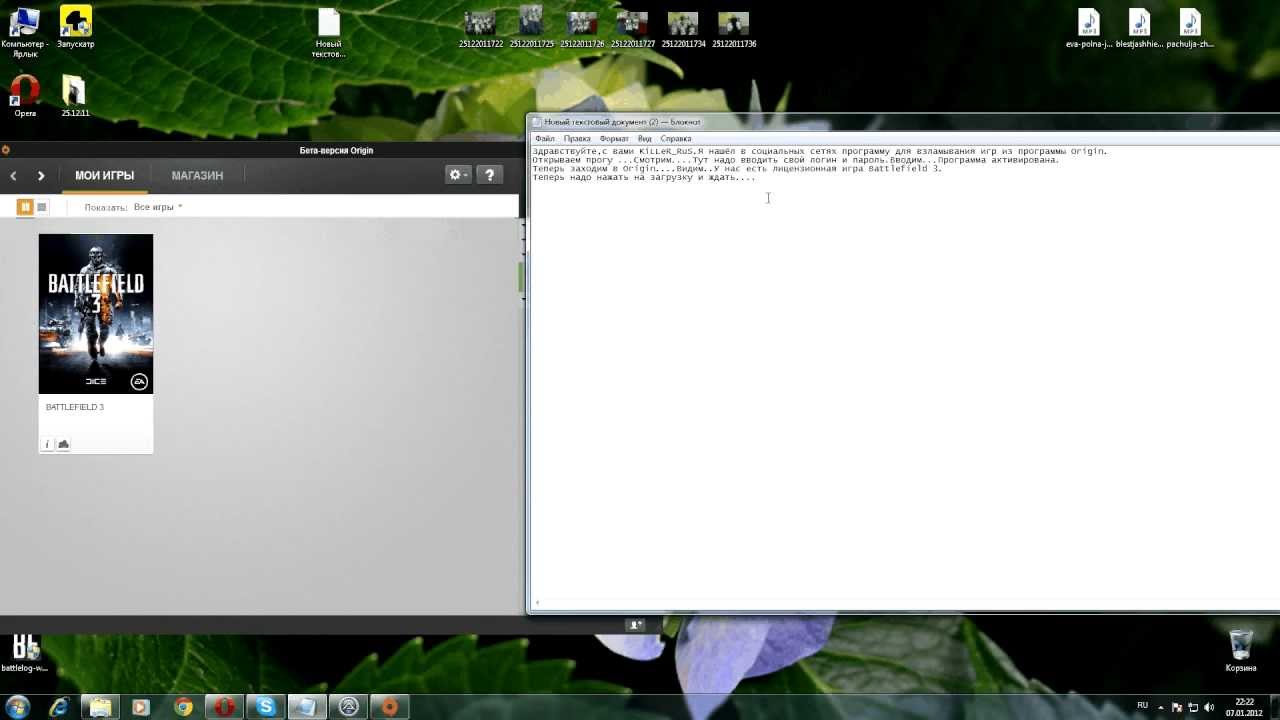Switch to the МАГАЗИН tab
Image resolution: width=1280 pixels, height=720 pixels.
[x=197, y=176]
